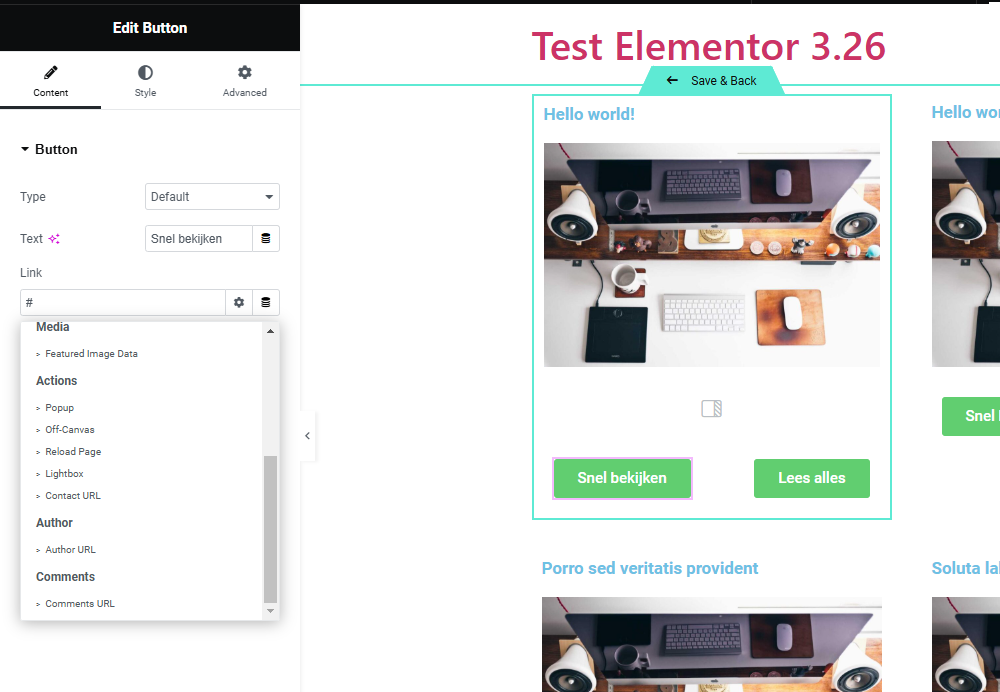This screenshot has width=1000, height=692.
Task: Click the Snel bekijken button in the first card
Action: pyautogui.click(x=622, y=478)
